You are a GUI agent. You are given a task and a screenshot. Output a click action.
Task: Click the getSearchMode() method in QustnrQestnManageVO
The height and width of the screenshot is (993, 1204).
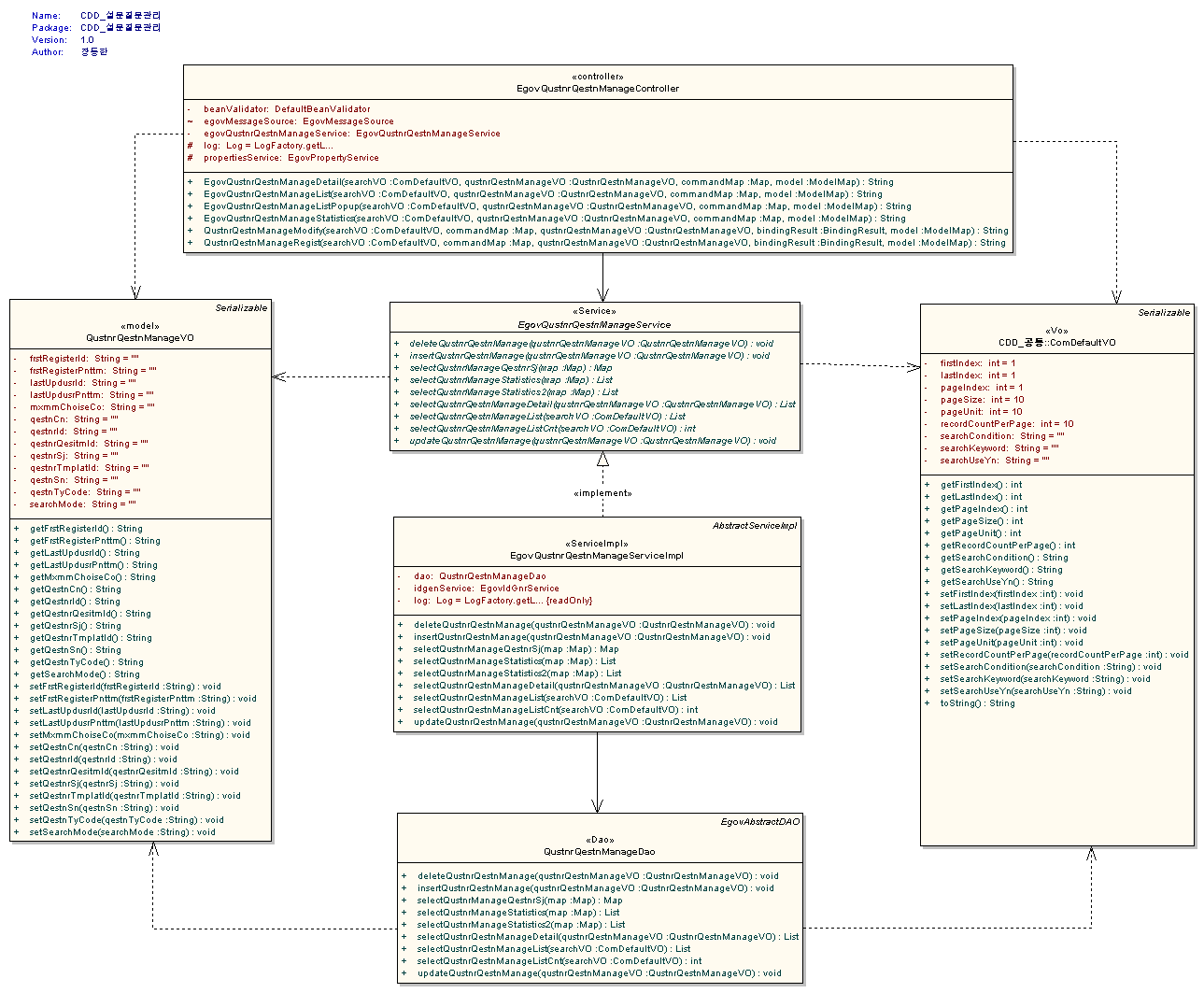click(84, 674)
